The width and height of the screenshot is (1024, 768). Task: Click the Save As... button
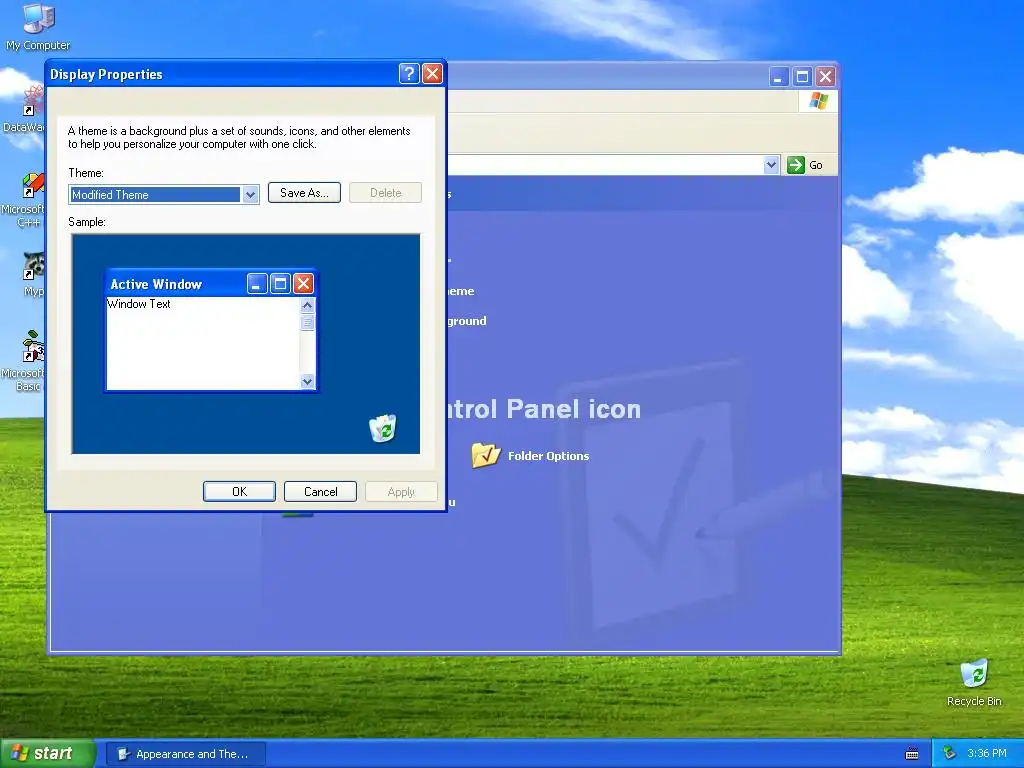[304, 193]
